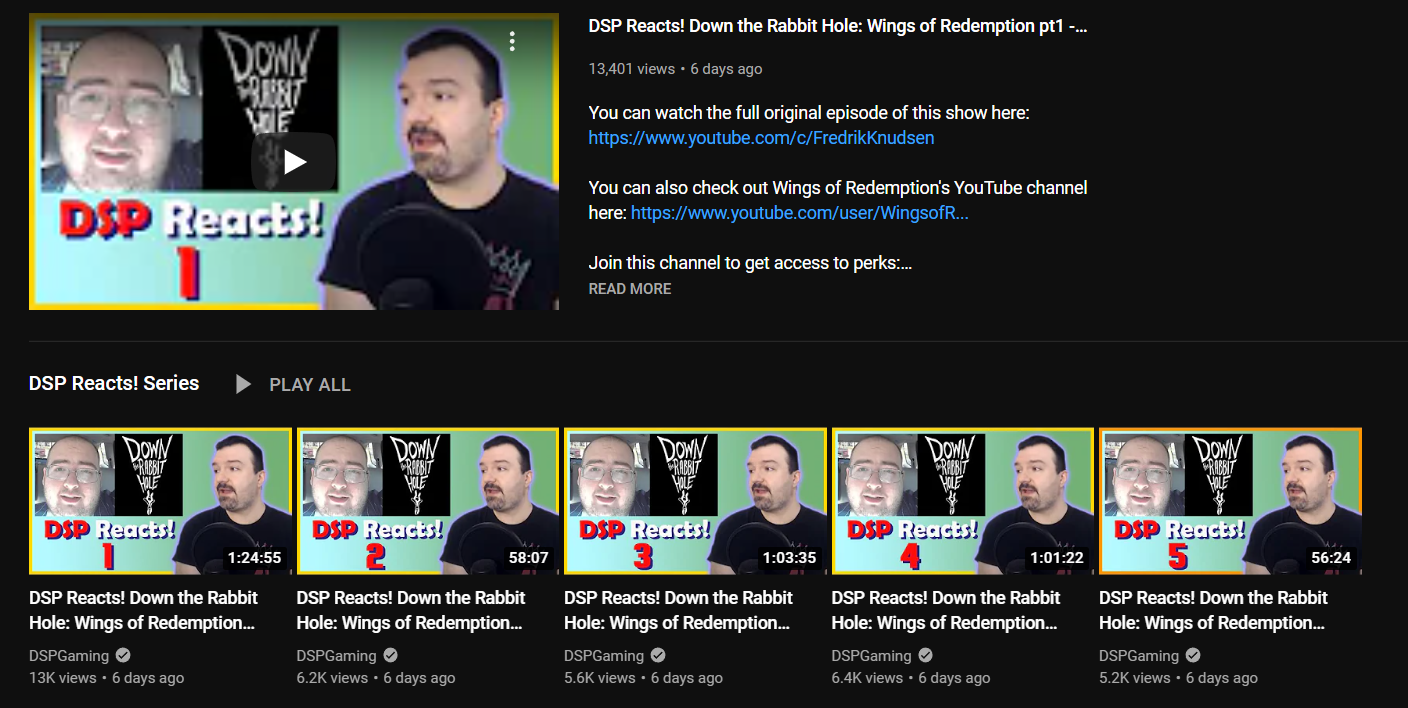Click the PLAY ALL button text

(310, 385)
